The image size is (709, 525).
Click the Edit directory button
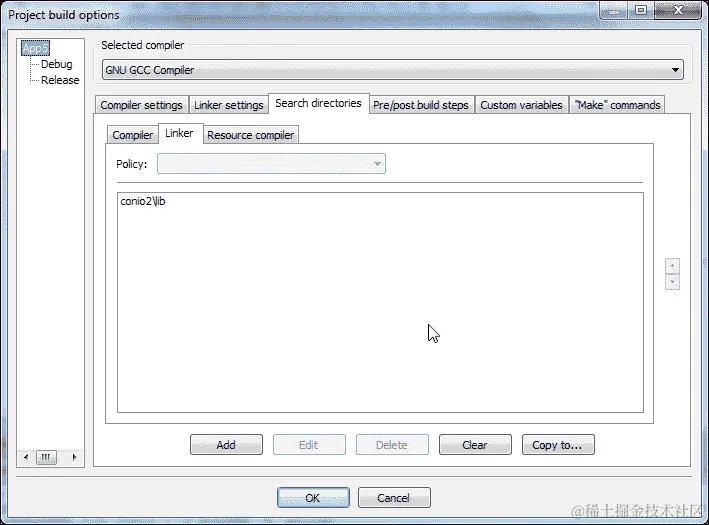coord(309,445)
